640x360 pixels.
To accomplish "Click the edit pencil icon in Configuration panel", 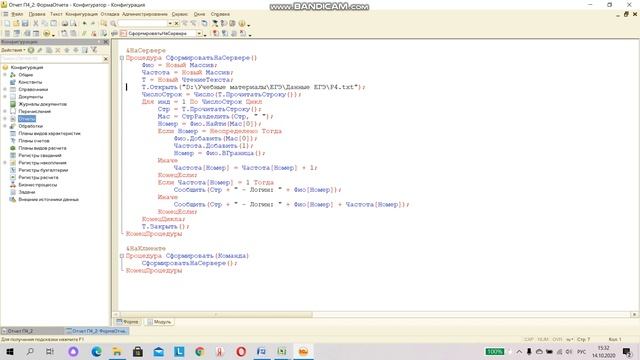I will [x=40, y=50].
